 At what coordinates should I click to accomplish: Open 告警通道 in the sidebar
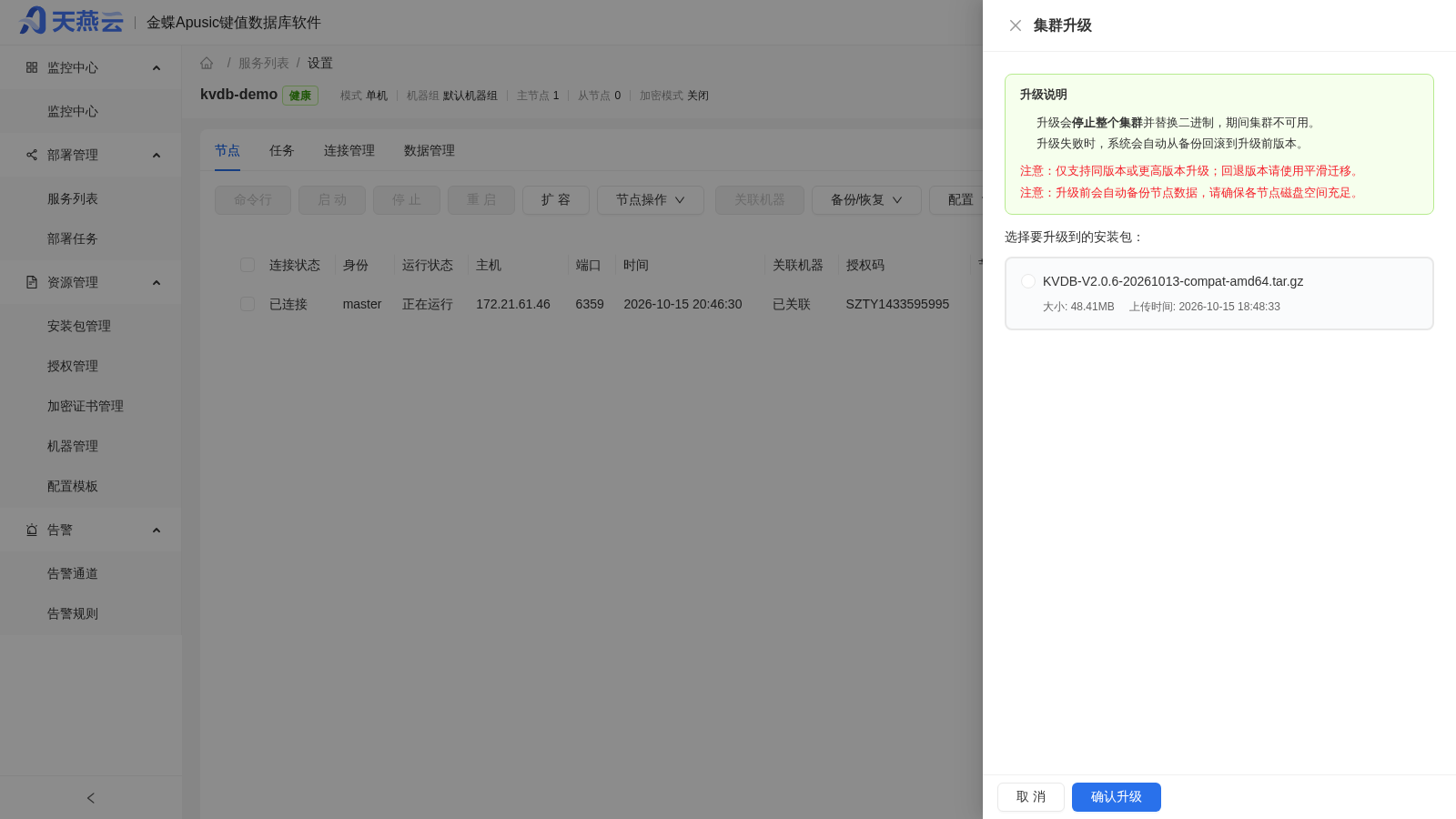coord(73,573)
